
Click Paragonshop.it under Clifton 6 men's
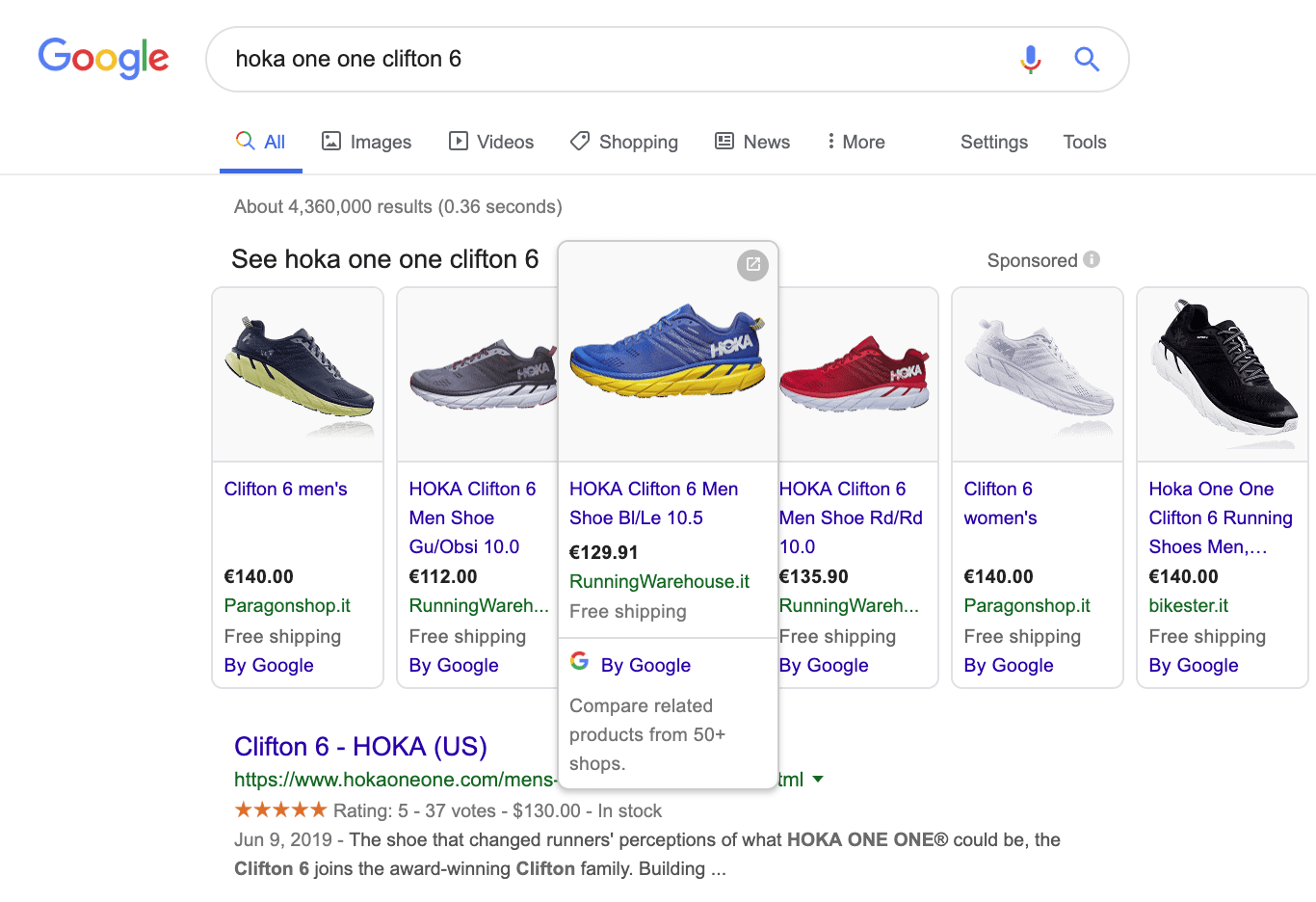pyautogui.click(x=287, y=605)
